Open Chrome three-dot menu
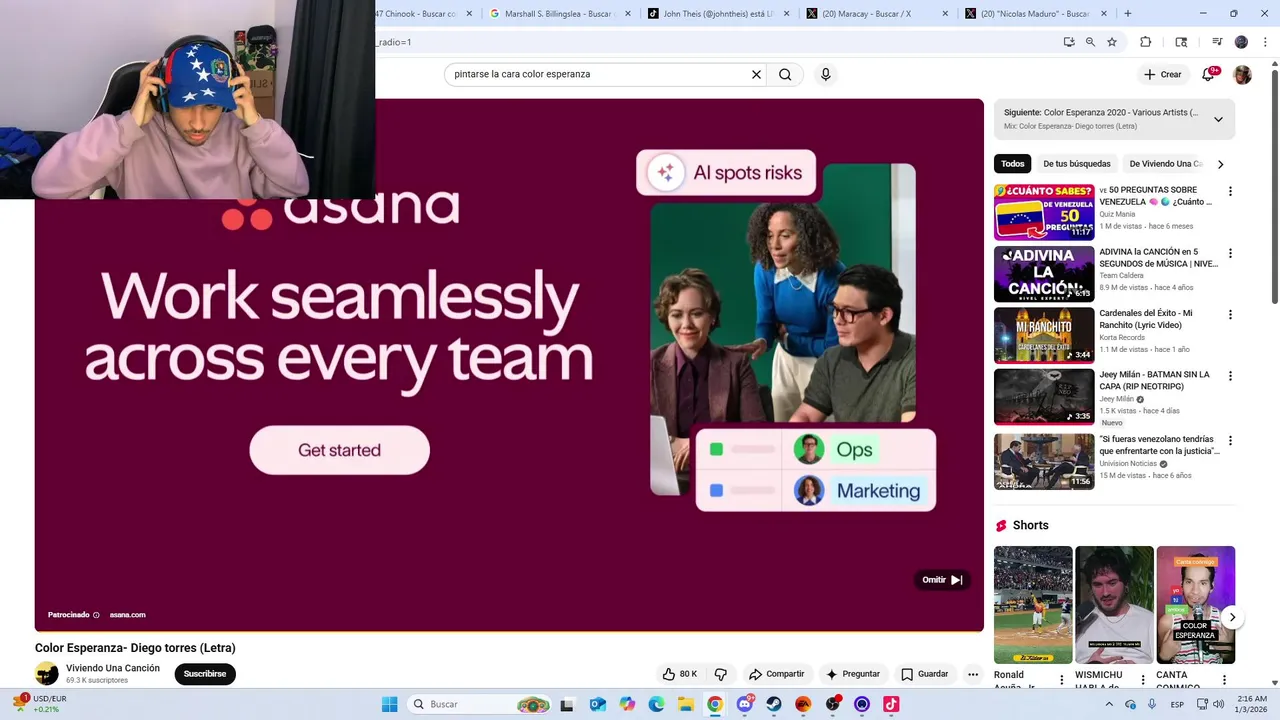 point(1263,42)
